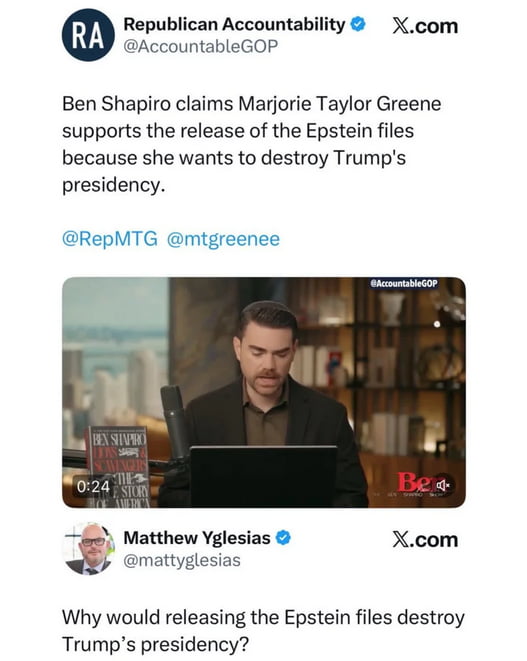Click the @mattyglesias handle
This screenshot has height=661, width=527.
point(182,561)
